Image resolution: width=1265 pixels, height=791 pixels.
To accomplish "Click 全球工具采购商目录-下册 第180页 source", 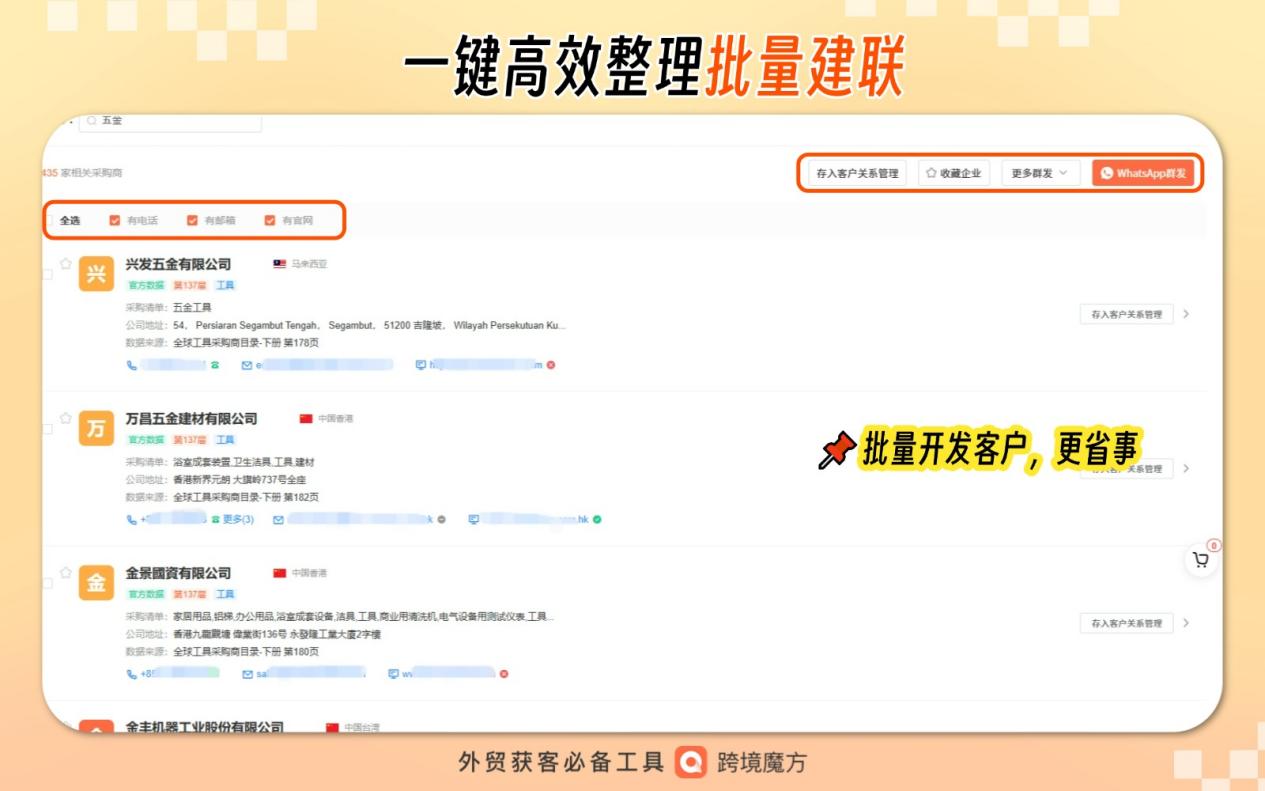I will (x=246, y=651).
